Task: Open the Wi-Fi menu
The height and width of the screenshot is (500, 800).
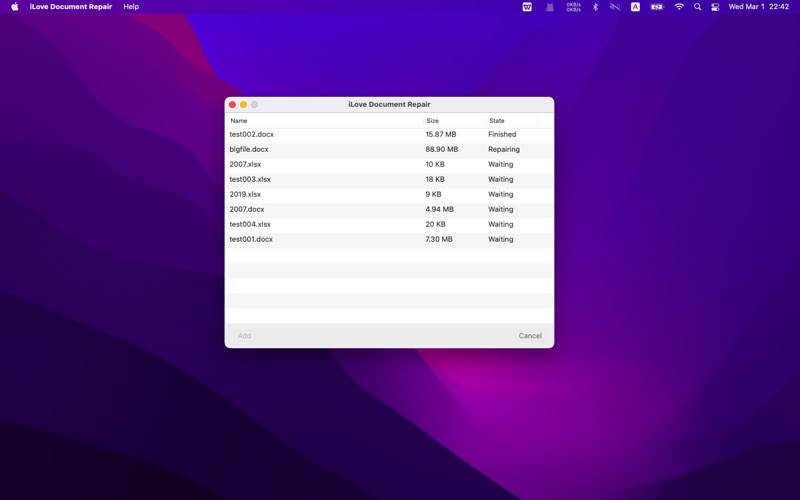Action: 679,7
